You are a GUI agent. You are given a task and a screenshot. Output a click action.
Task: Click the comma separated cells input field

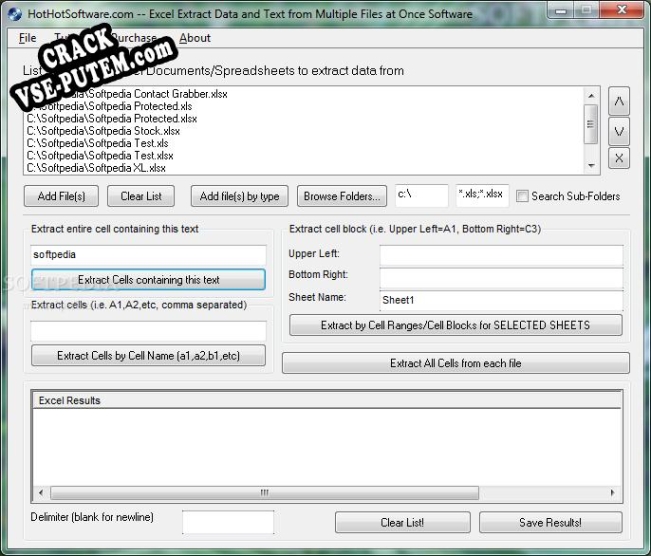(x=148, y=331)
